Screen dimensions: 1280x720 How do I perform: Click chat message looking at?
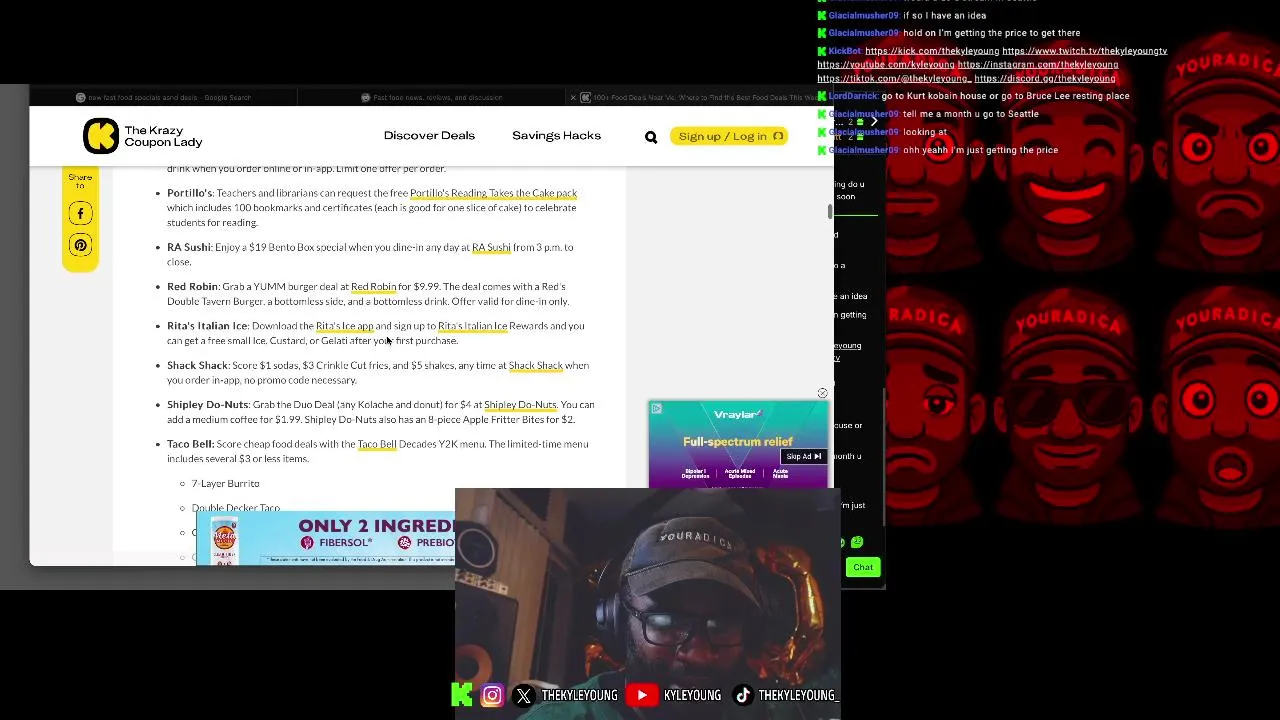(x=925, y=132)
